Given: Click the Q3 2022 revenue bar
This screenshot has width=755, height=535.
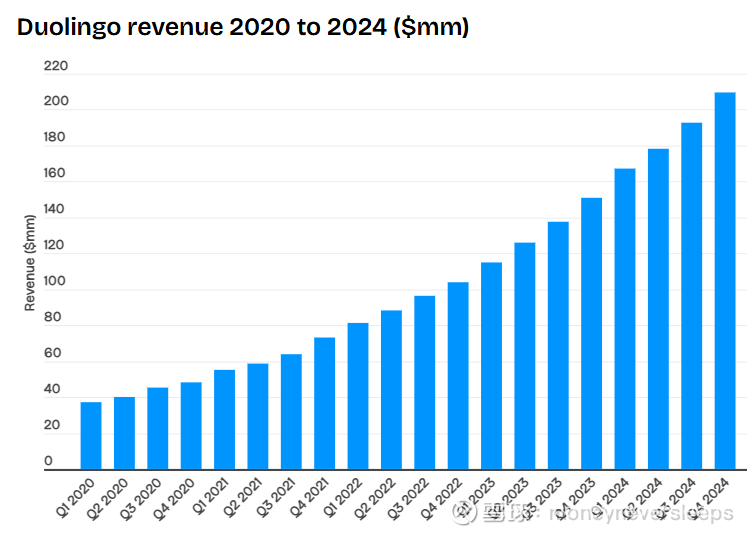Looking at the screenshot, I should tap(425, 382).
